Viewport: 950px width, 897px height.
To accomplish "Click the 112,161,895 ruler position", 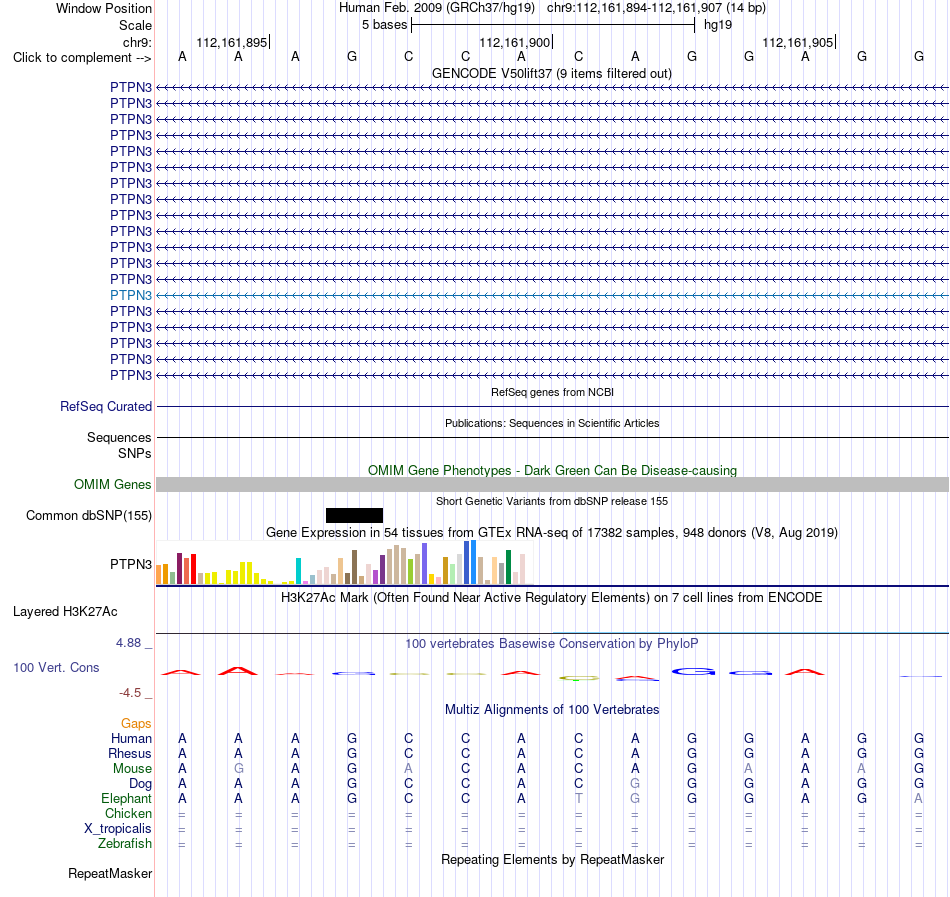I will coord(231,42).
